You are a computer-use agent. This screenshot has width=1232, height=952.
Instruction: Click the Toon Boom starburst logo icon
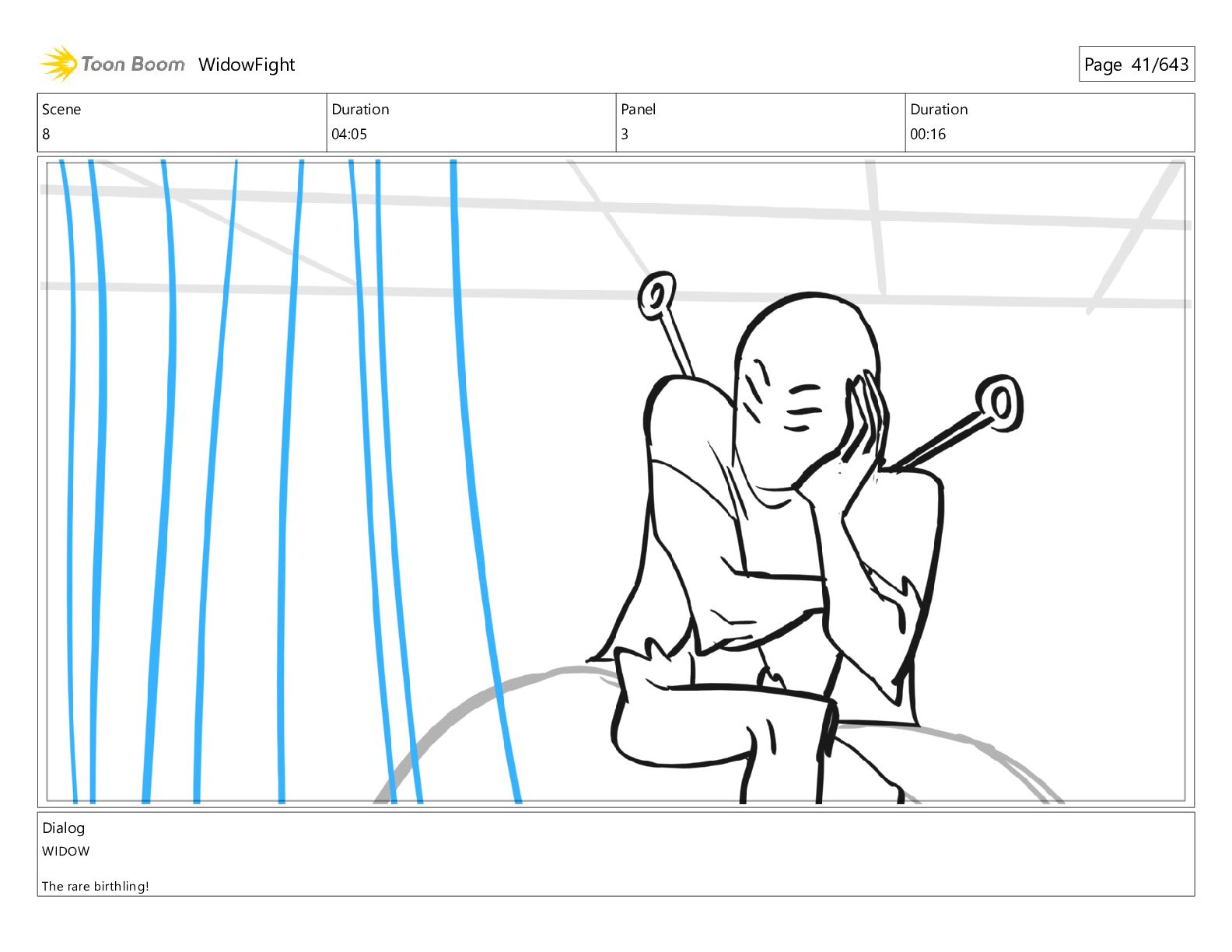[x=58, y=64]
